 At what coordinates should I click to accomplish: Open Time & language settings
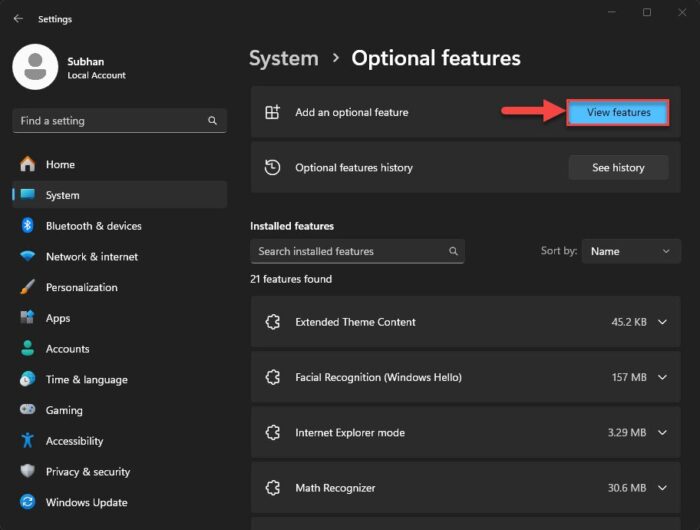tap(120, 380)
